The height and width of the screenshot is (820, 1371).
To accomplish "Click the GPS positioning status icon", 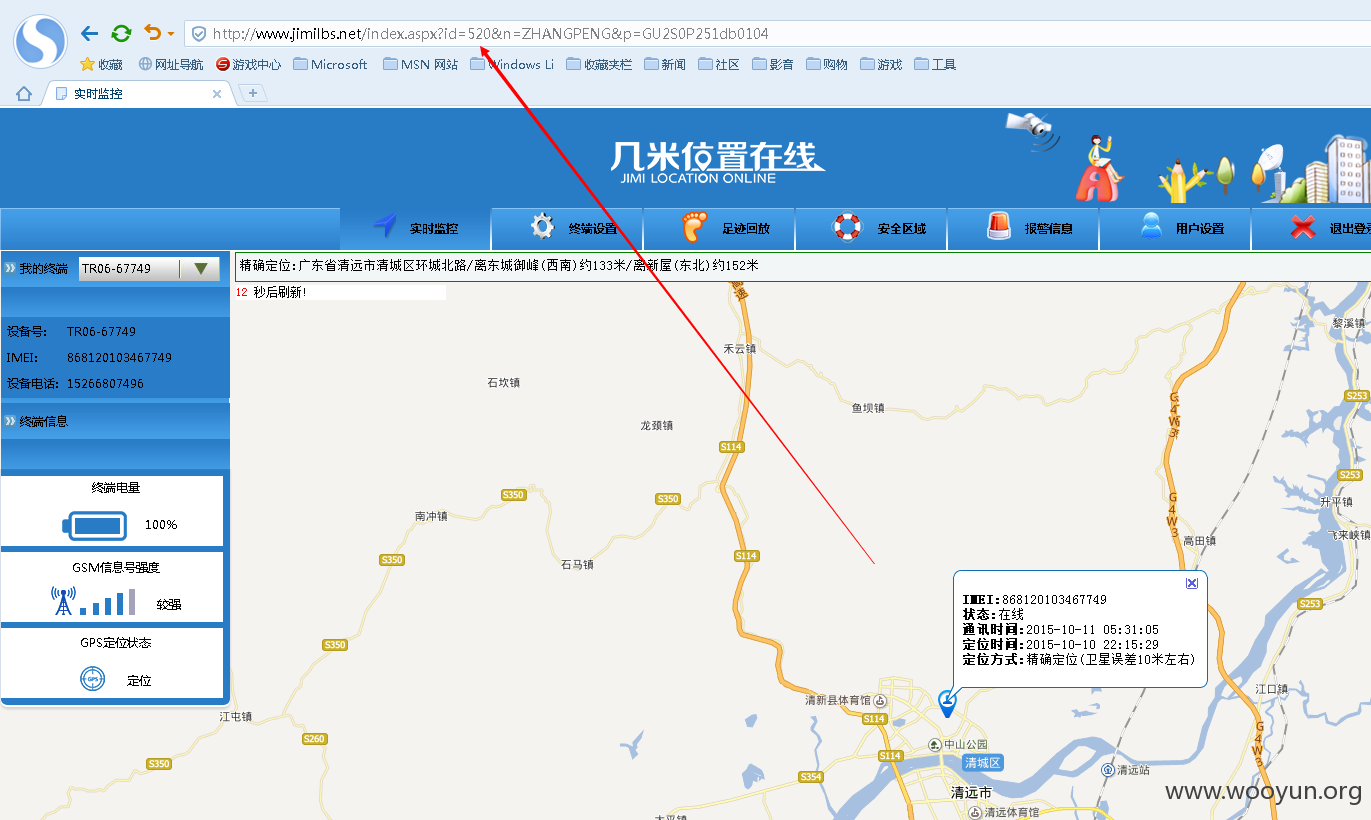I will (x=92, y=680).
